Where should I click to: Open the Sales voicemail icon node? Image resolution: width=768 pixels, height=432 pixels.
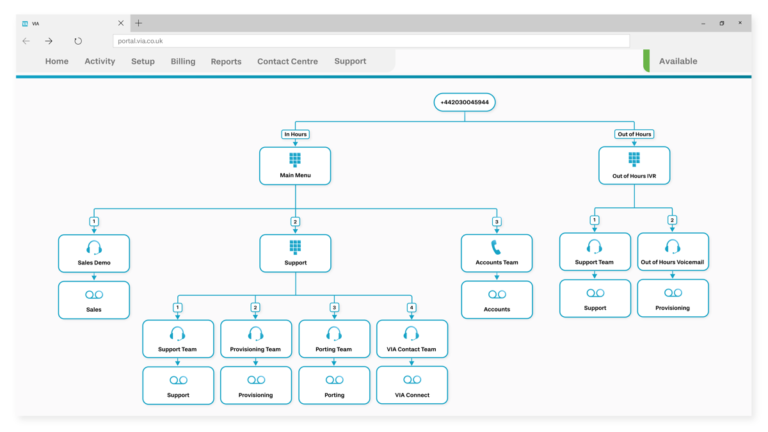coord(94,295)
